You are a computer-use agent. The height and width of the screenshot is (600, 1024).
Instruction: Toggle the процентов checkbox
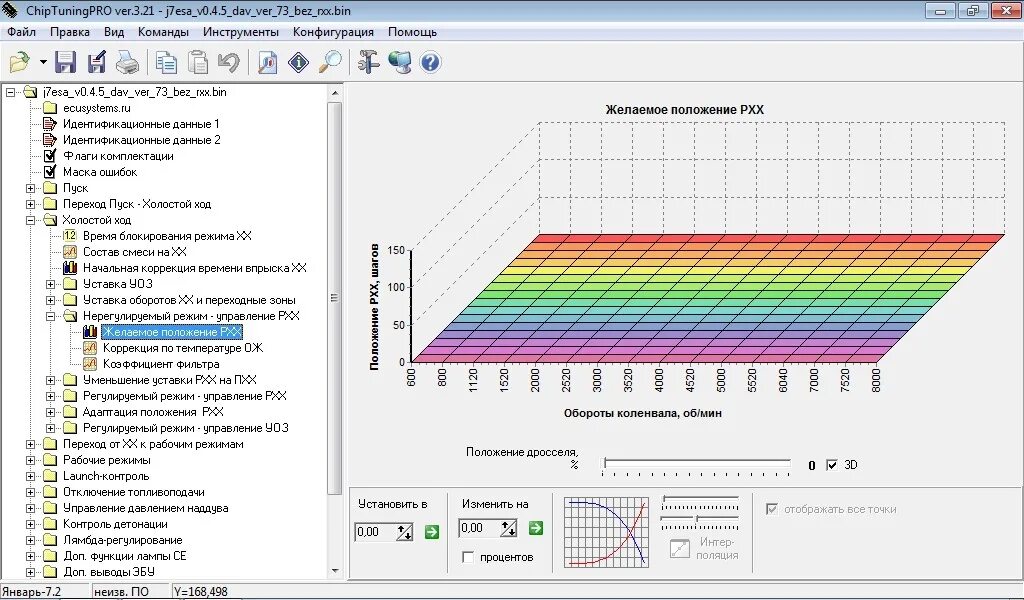point(468,557)
